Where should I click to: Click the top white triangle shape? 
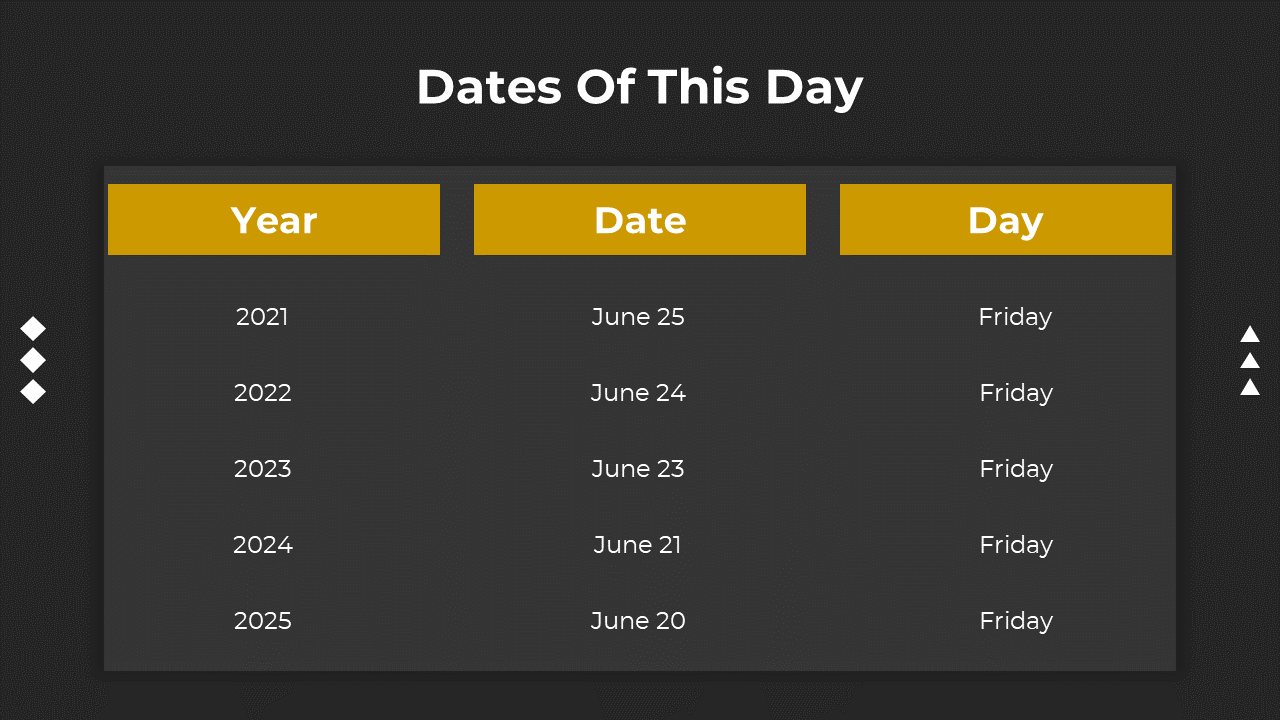1250,334
